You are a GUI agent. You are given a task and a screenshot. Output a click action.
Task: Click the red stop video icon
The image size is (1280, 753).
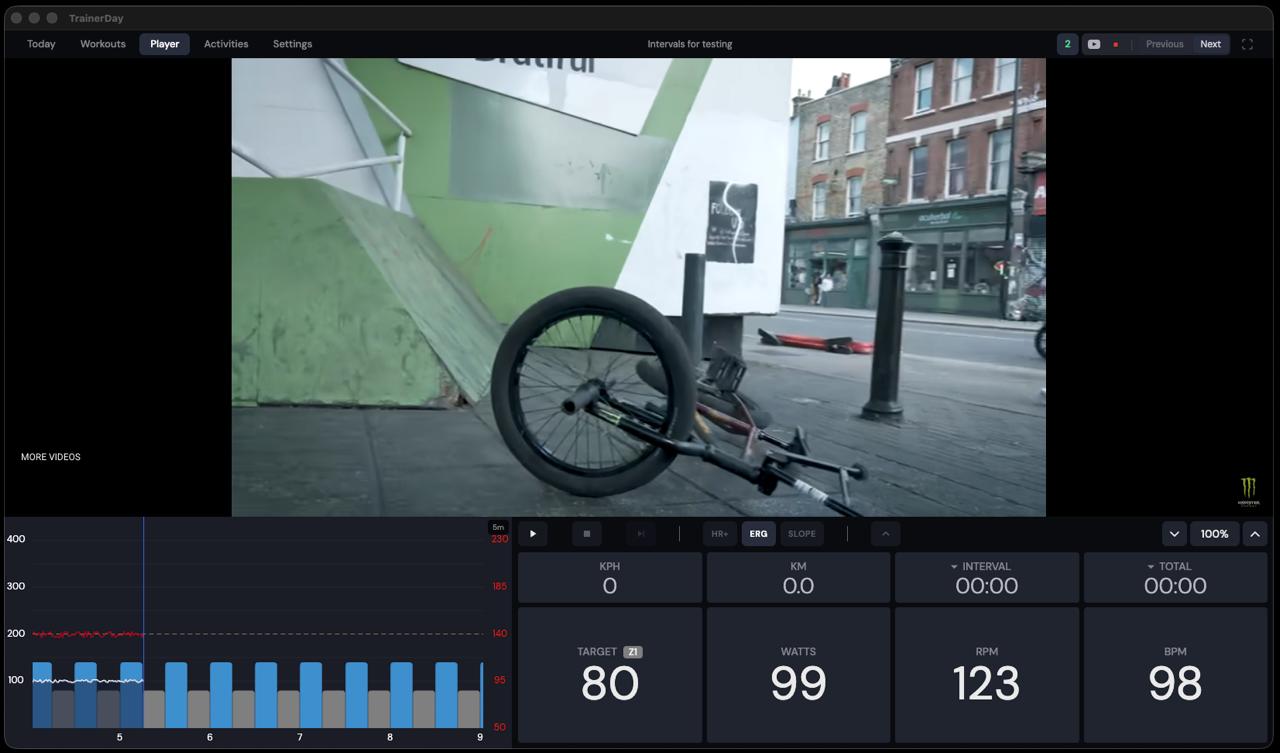click(x=1116, y=44)
